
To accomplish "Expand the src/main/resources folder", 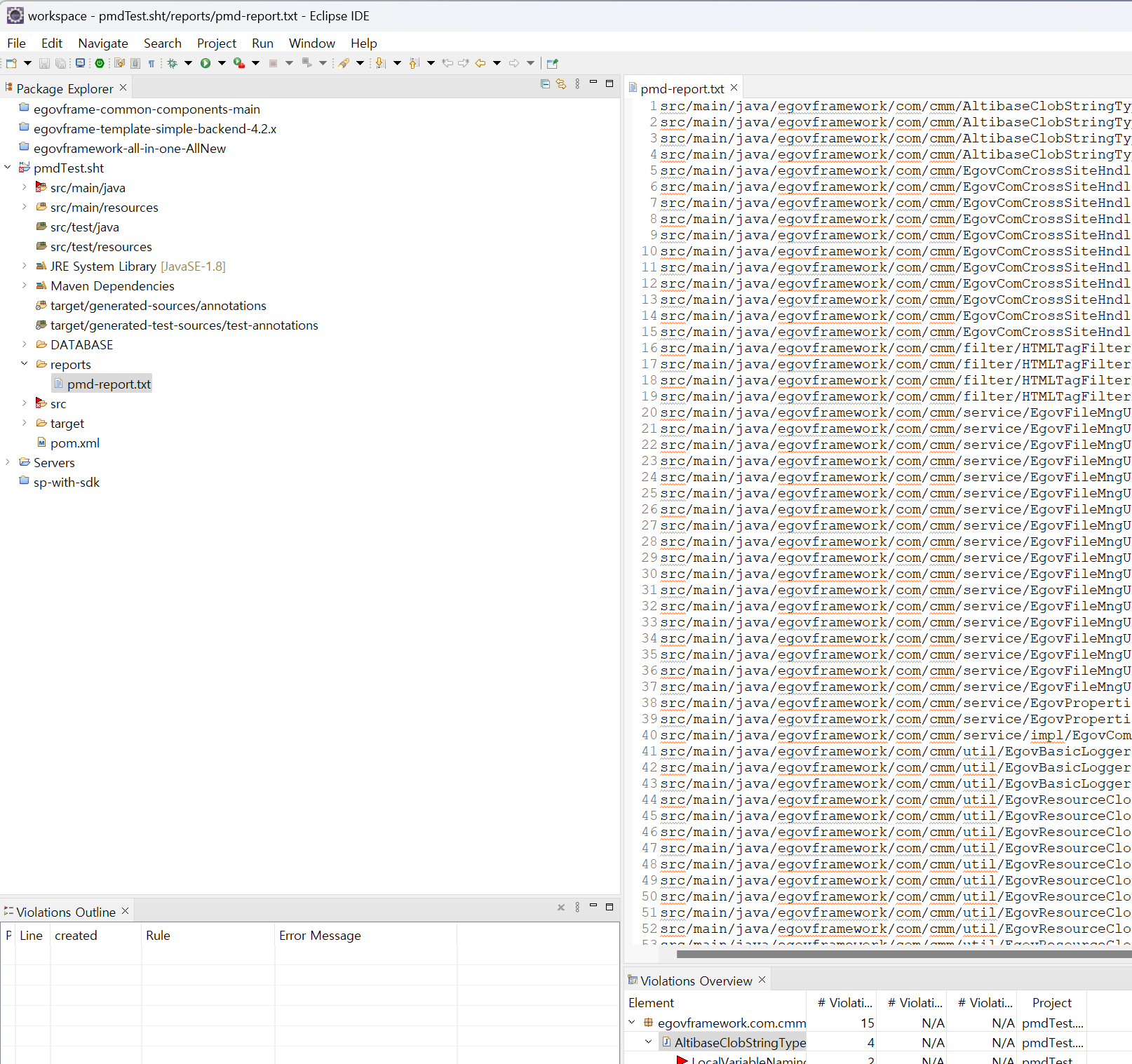I will tap(25, 207).
